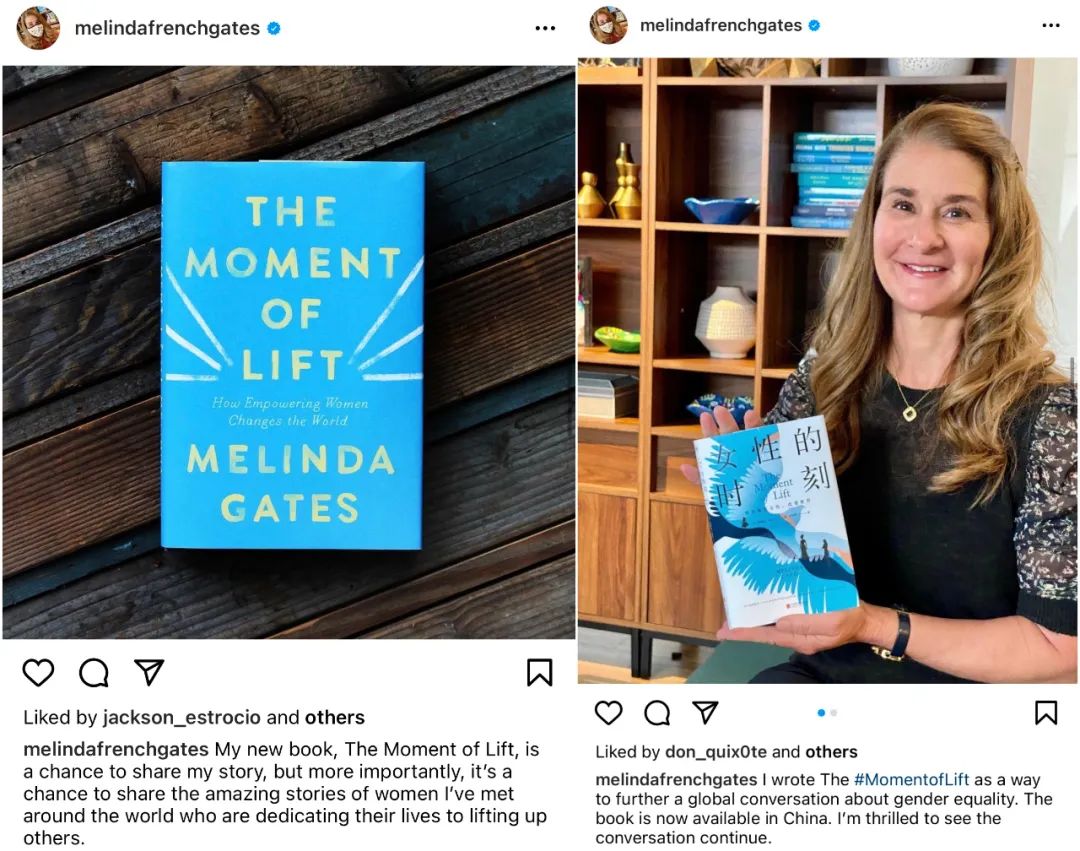1080x851 pixels.
Task: Open comments on the left book post
Action: click(x=94, y=673)
